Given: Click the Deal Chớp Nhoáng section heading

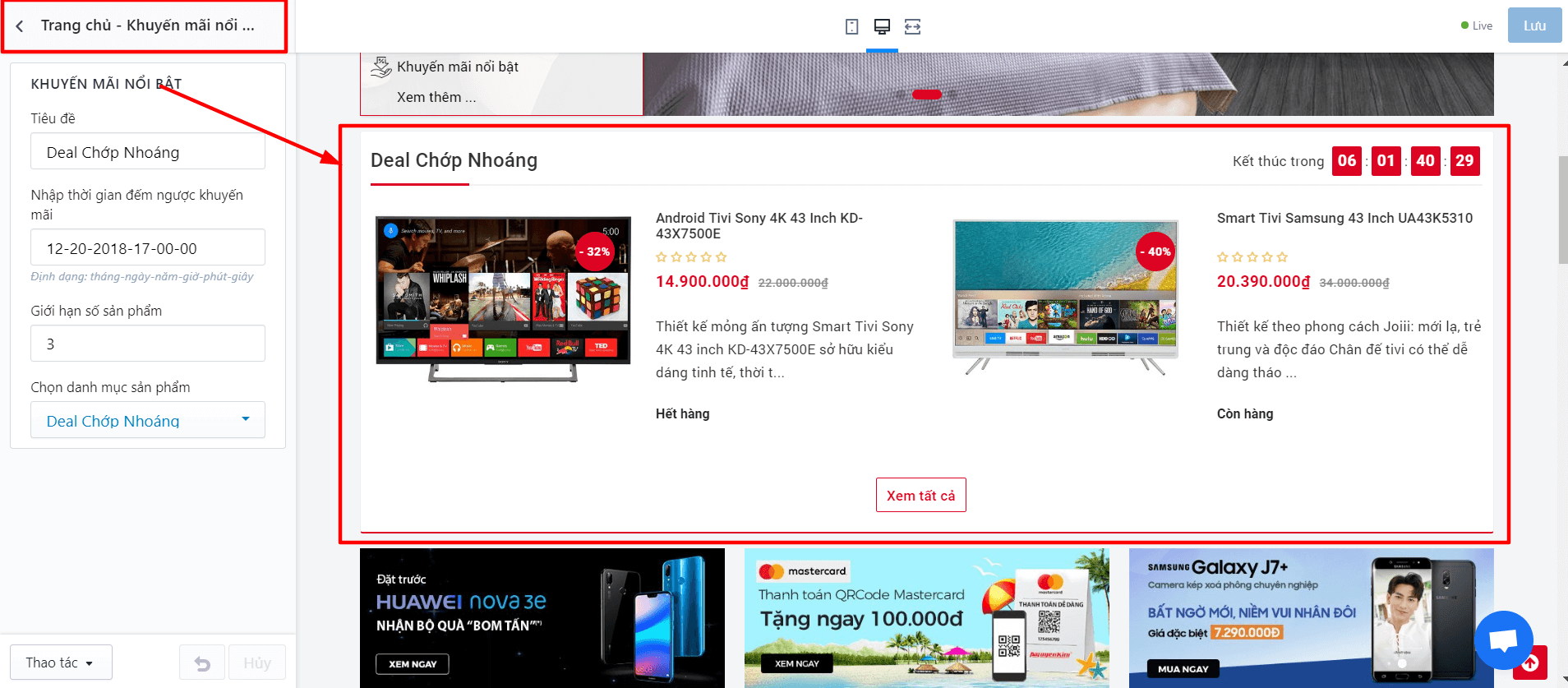Looking at the screenshot, I should [x=454, y=160].
